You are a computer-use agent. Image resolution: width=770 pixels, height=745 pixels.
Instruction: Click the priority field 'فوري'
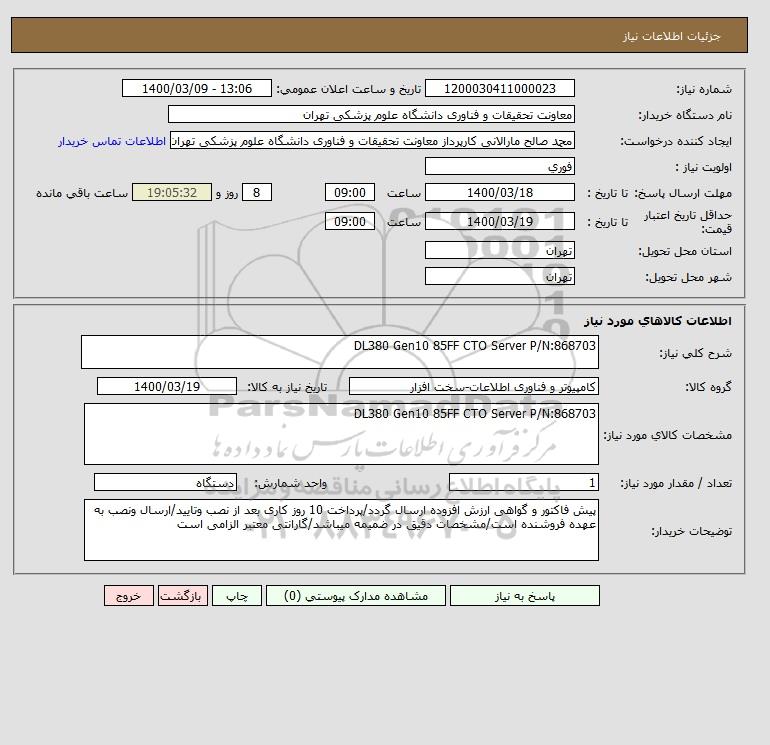tap(499, 166)
